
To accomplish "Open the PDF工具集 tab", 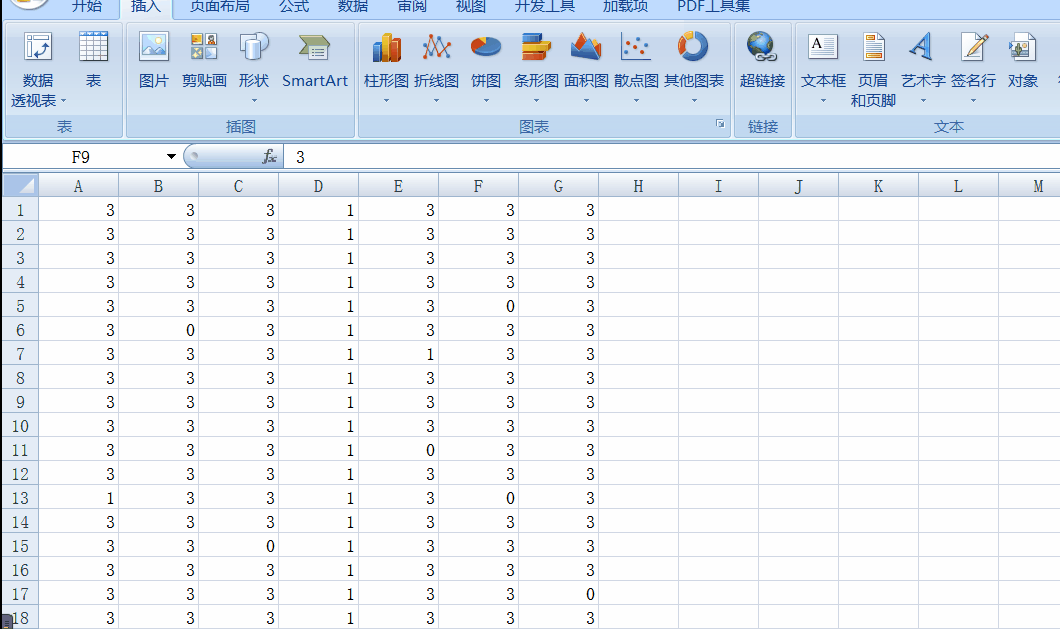I will (x=713, y=7).
